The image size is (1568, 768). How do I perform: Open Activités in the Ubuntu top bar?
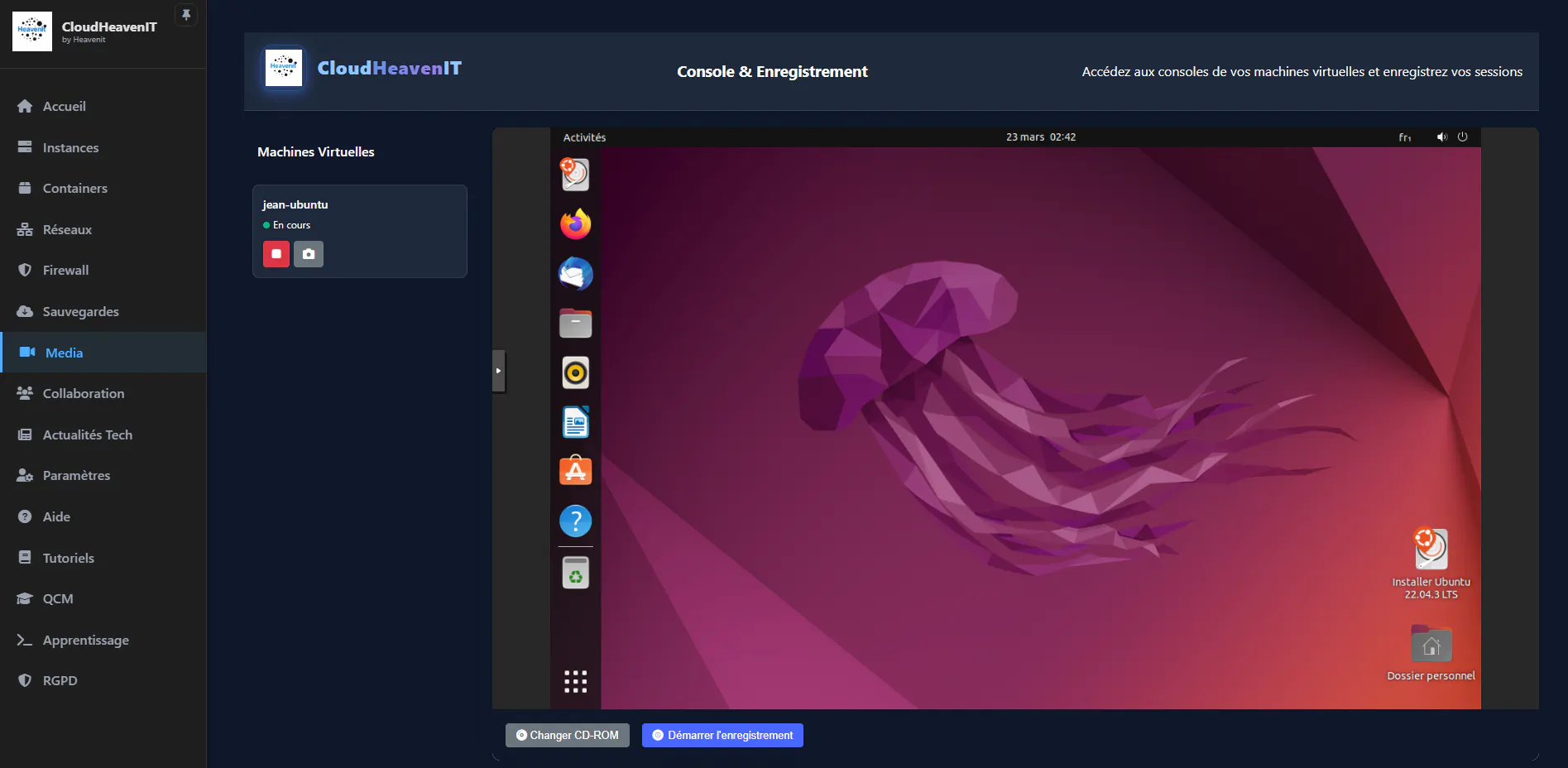tap(584, 137)
